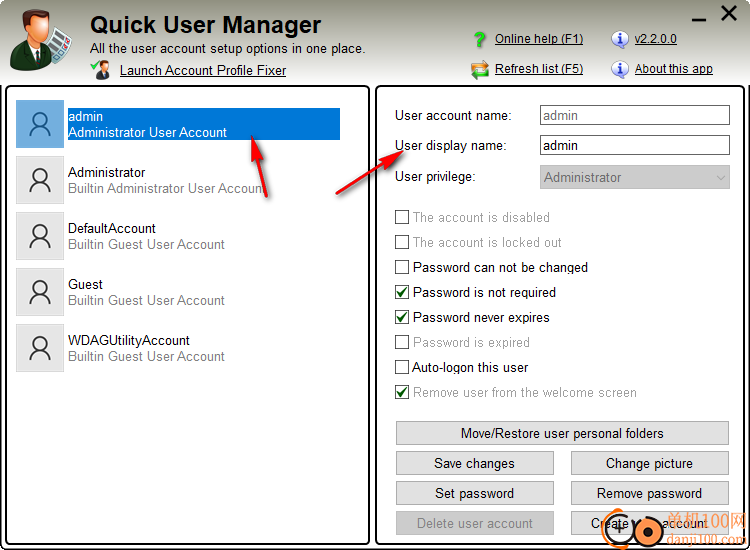Click the info icon beside v2.2.0.0
The image size is (750, 550).
click(x=619, y=39)
